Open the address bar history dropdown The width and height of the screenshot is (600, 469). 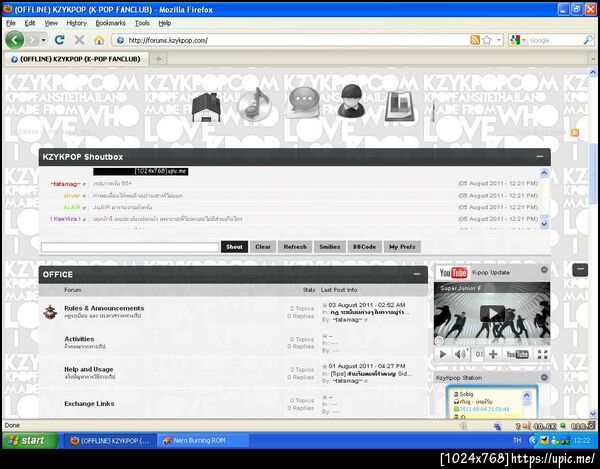point(499,40)
